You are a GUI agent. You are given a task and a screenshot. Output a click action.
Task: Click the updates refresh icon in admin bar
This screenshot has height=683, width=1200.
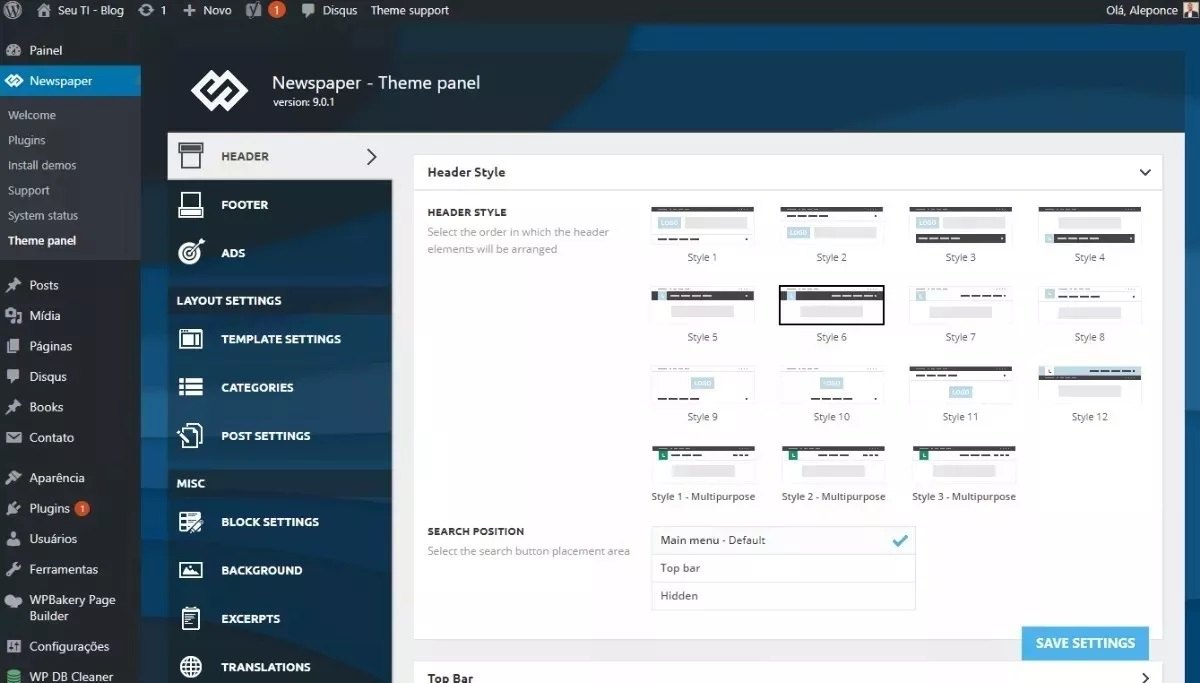click(x=146, y=10)
